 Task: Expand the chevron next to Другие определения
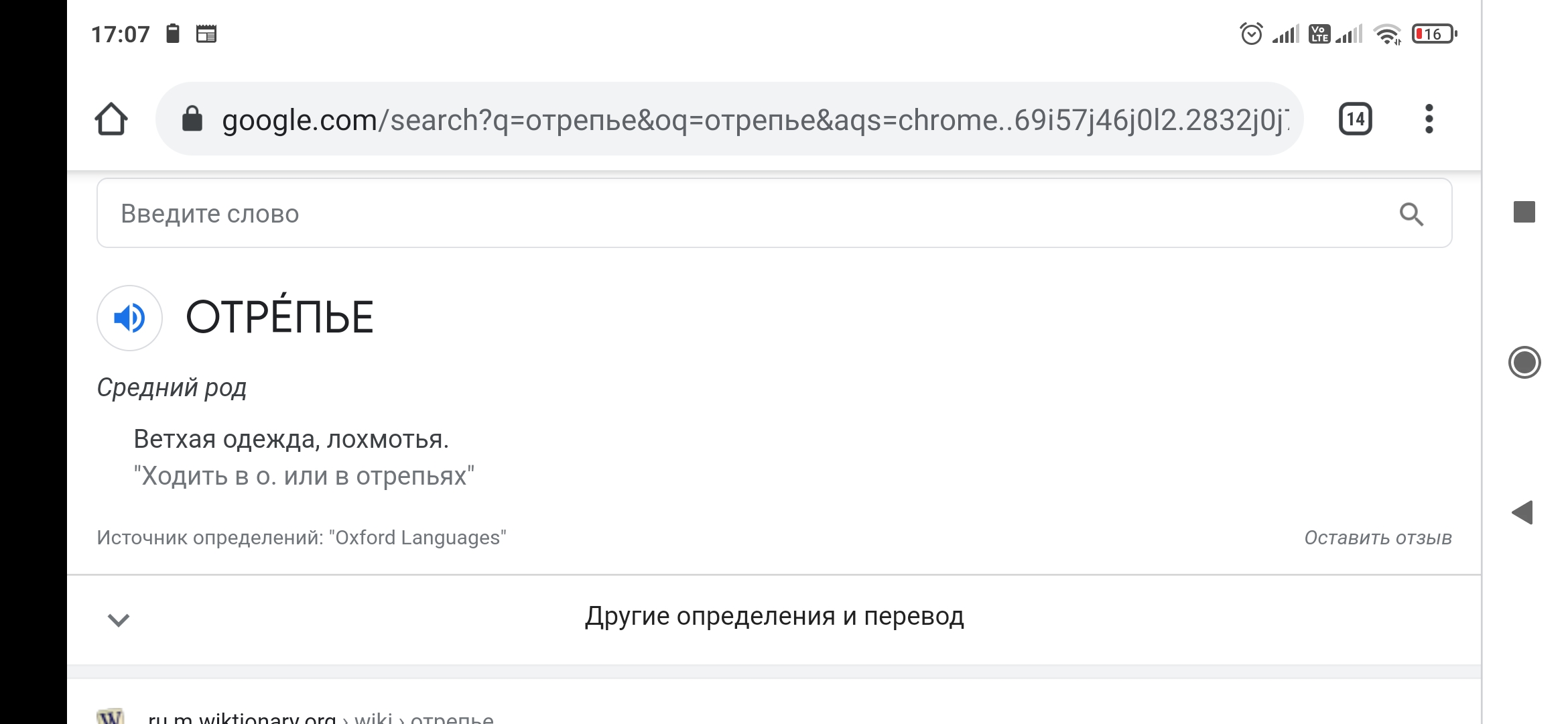point(119,620)
